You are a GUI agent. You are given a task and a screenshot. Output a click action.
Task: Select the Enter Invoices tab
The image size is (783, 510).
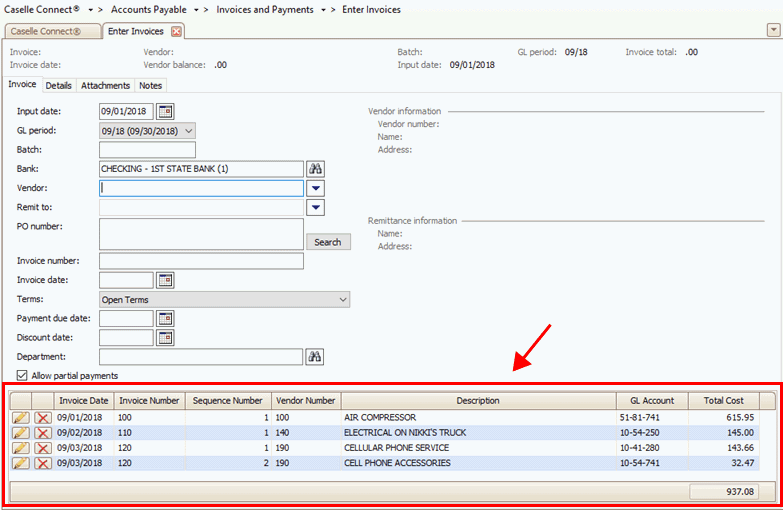(136, 31)
